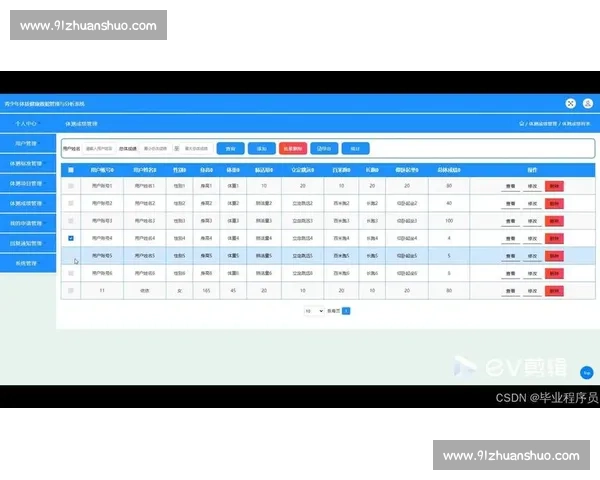
Task: Click the fourth blue toolbar button after batch delete
Action: (324, 149)
